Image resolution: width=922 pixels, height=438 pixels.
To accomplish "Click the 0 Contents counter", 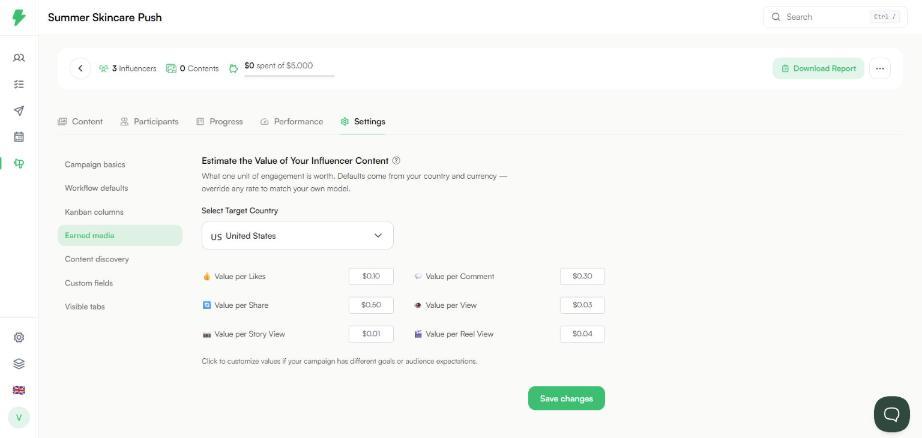I will click(192, 68).
